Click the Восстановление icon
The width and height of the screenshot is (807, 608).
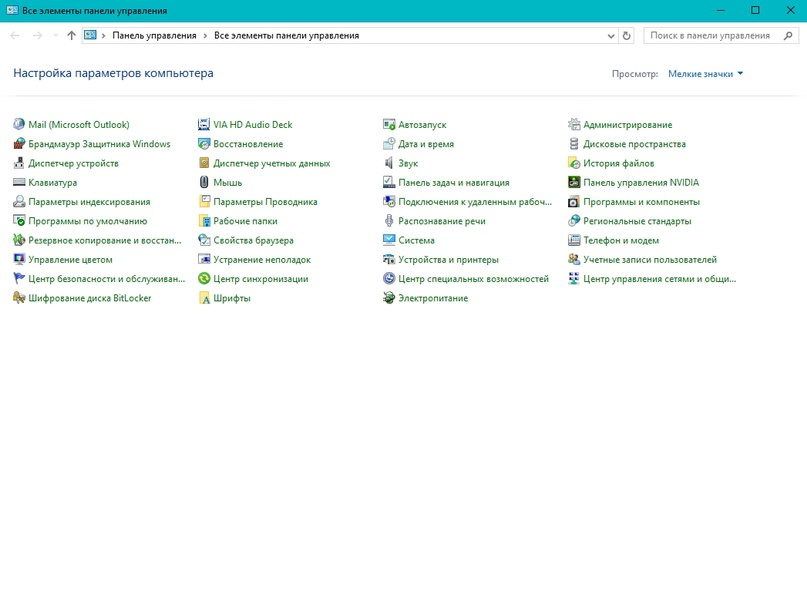click(204, 144)
